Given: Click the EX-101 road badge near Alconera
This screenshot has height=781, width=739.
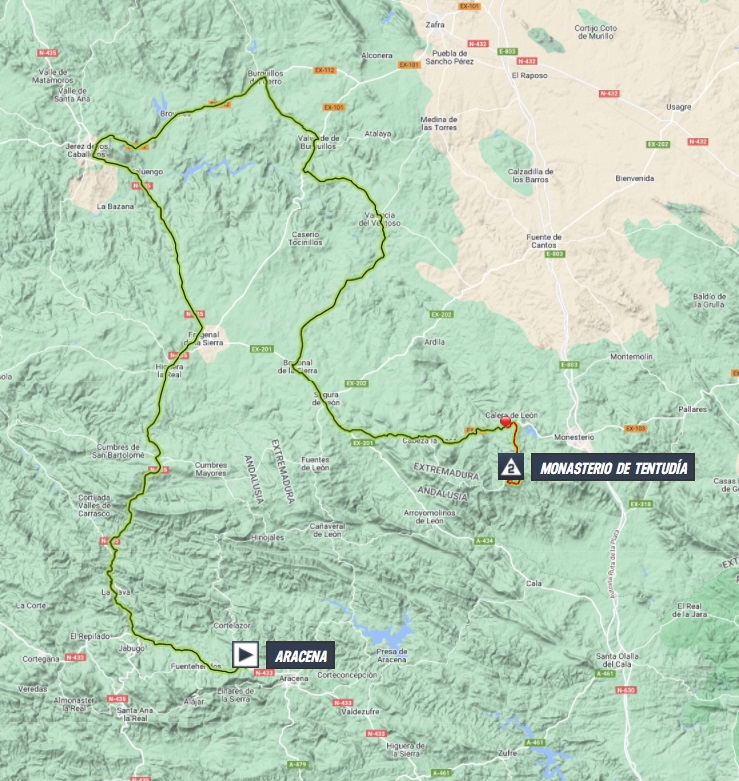Looking at the screenshot, I should (x=409, y=65).
